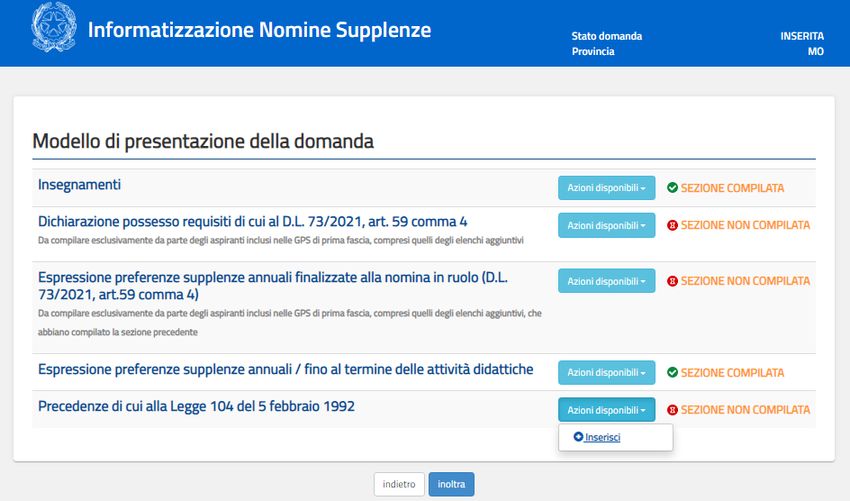Click green check icon for attività didattiche section
Screen dimensions: 850x501
pyautogui.click(x=672, y=373)
